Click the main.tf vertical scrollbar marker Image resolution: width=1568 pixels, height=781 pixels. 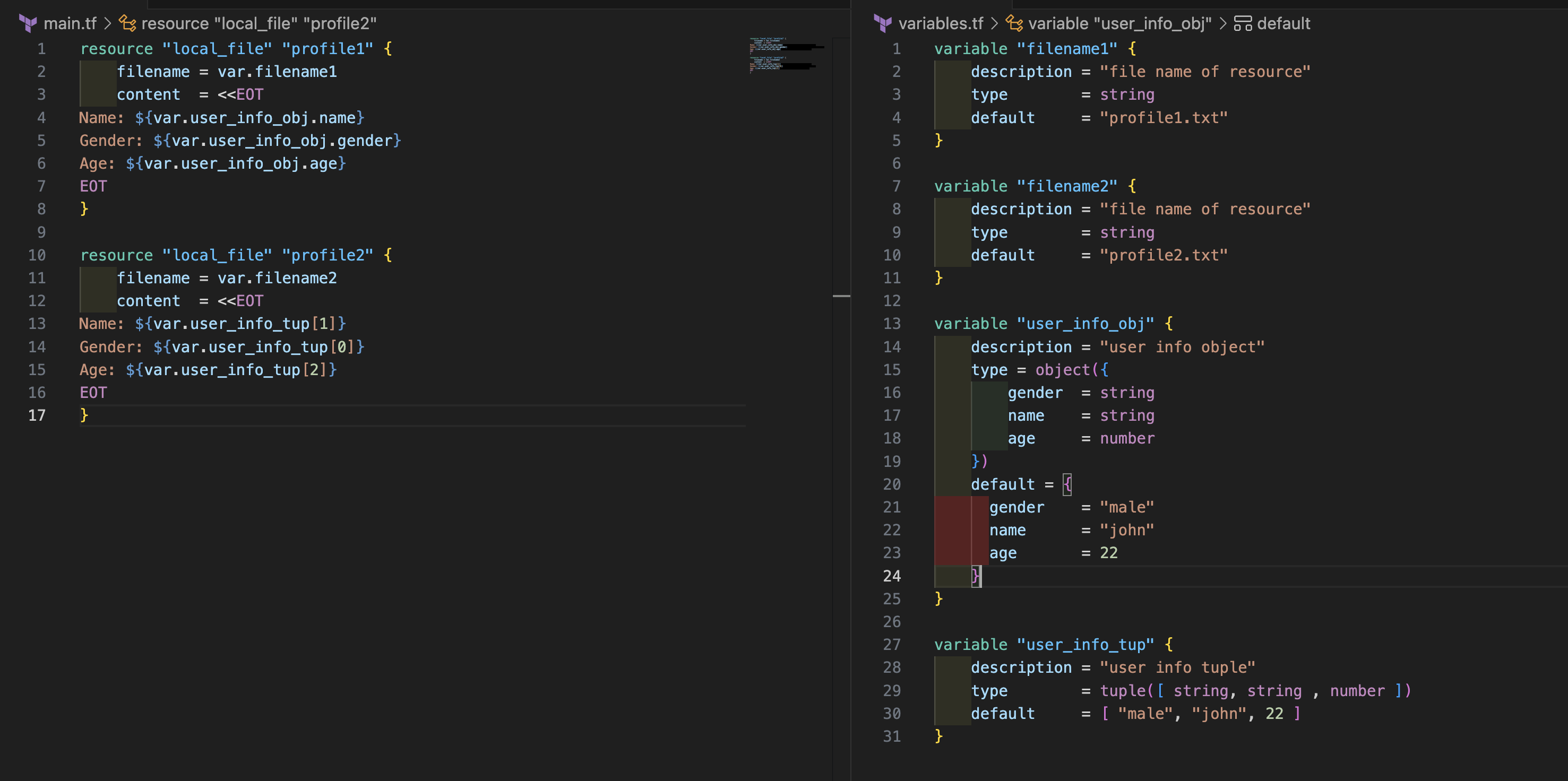pyautogui.click(x=841, y=296)
